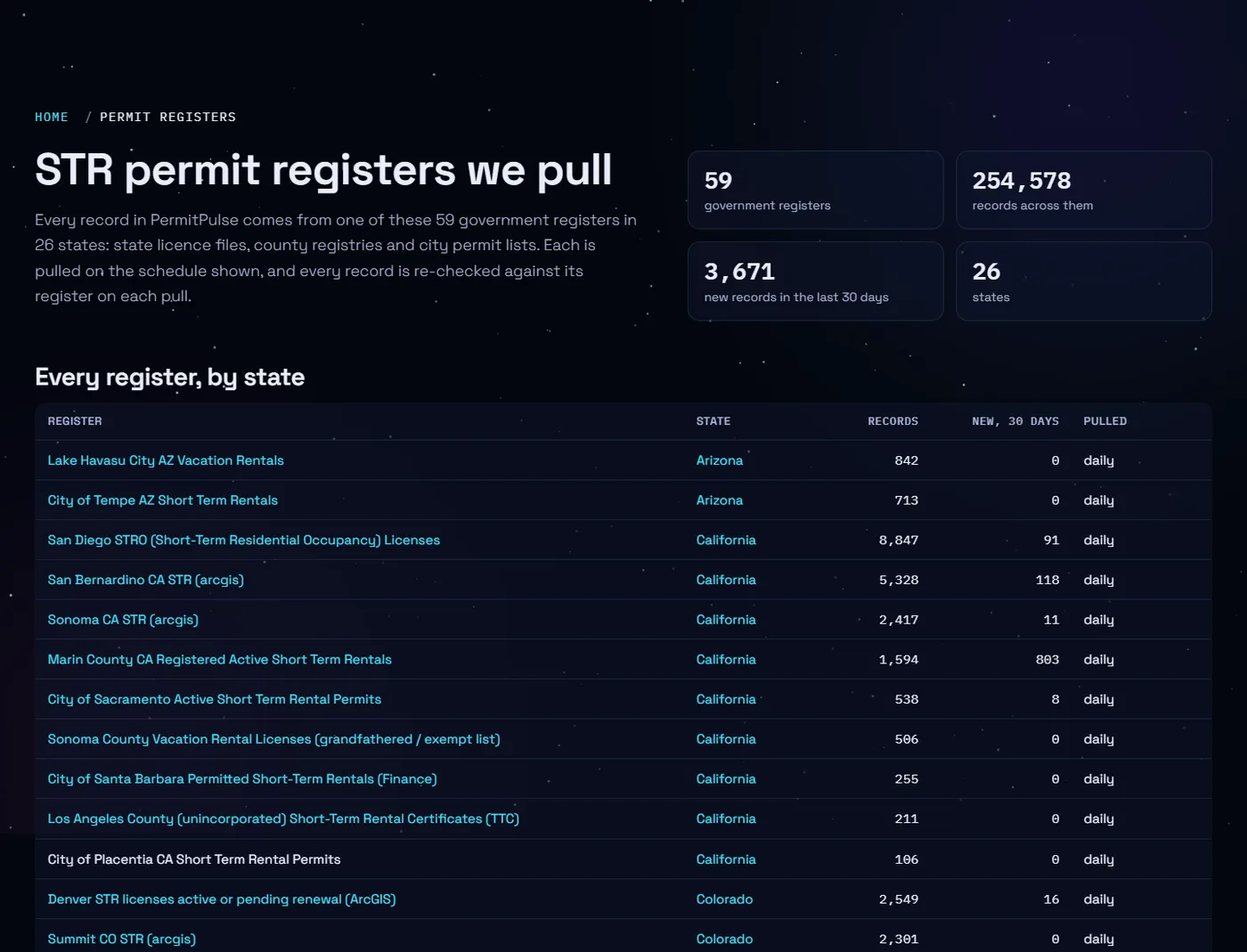
Task: Open Lake Havasu City AZ Vacation Rentals register
Action: click(x=166, y=460)
